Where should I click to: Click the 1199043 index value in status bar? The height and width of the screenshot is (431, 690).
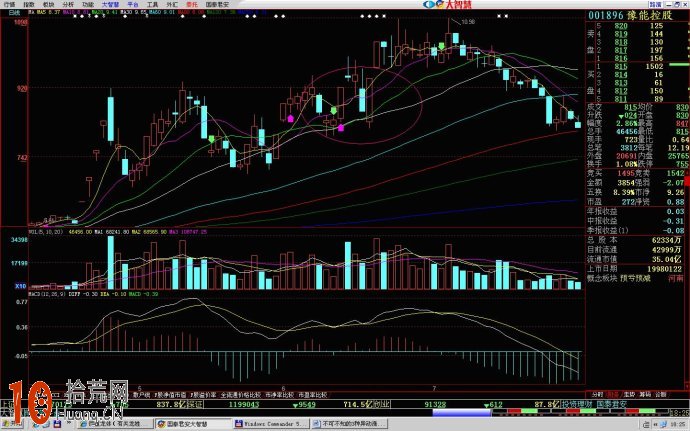pyautogui.click(x=244, y=404)
